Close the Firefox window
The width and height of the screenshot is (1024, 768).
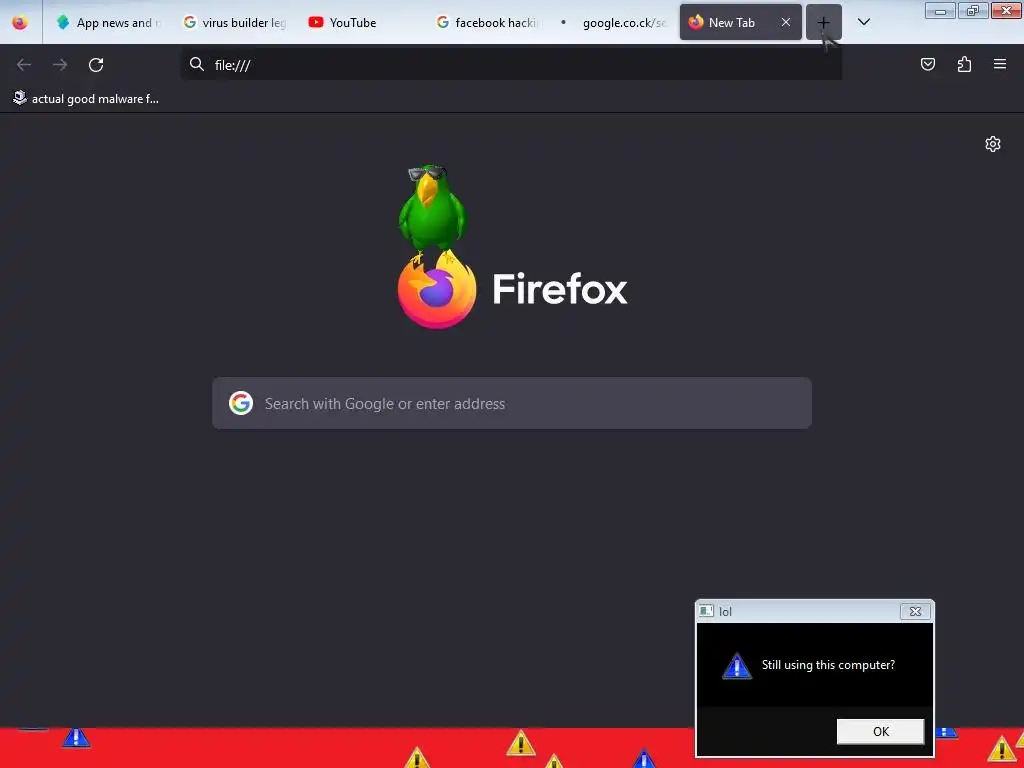point(1006,10)
